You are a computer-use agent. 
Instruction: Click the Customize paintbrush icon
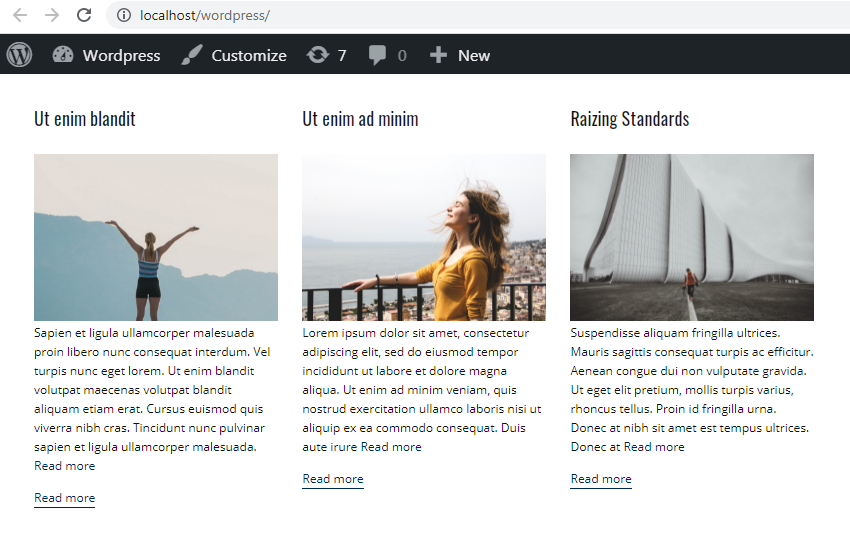(x=191, y=55)
